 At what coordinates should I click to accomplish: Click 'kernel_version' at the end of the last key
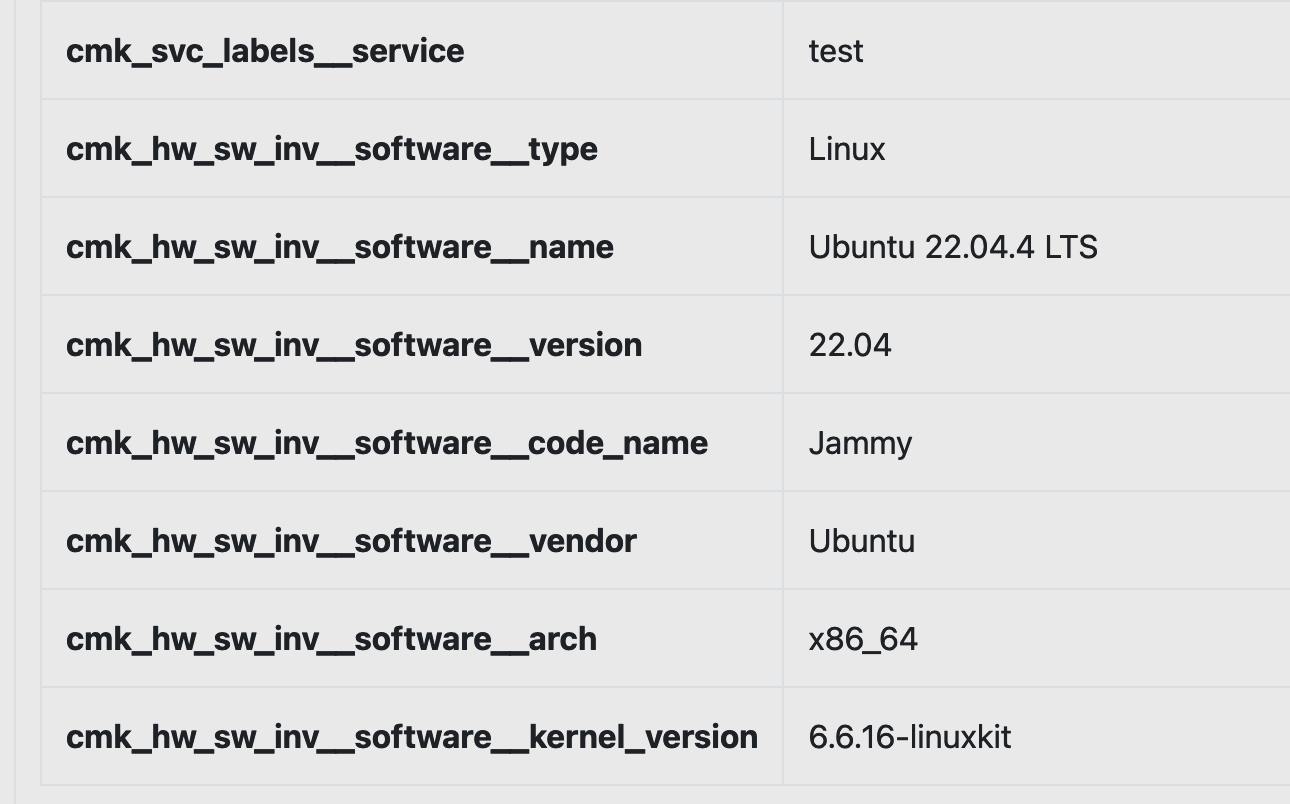pyautogui.click(x=643, y=737)
